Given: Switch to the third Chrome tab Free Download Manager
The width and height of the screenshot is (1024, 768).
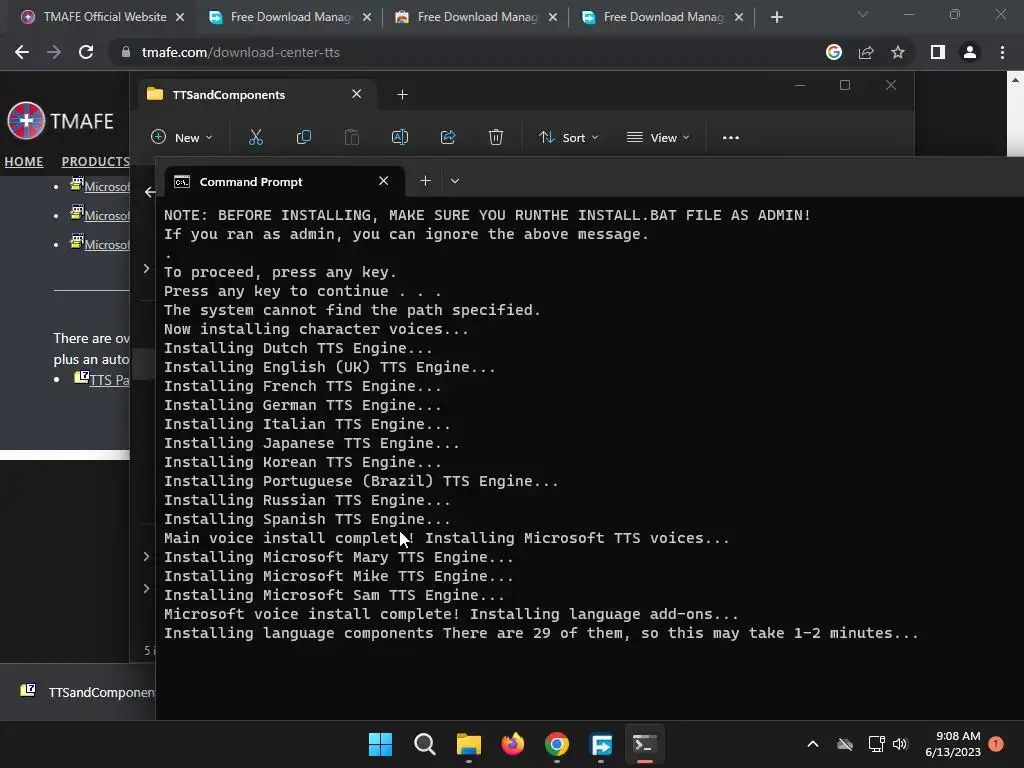Looking at the screenshot, I should [476, 17].
